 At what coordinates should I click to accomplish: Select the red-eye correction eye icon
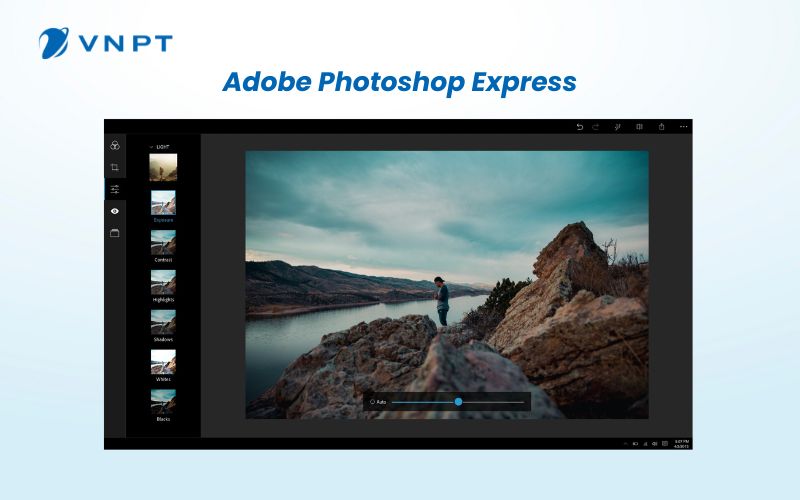click(x=115, y=211)
